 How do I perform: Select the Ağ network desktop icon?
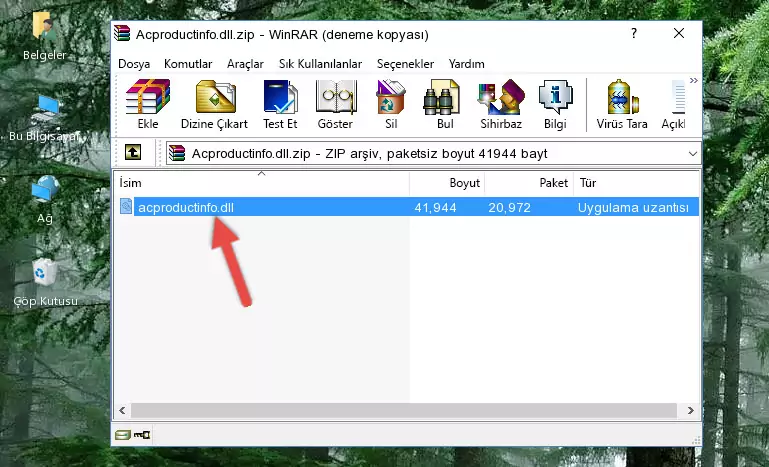pos(45,200)
